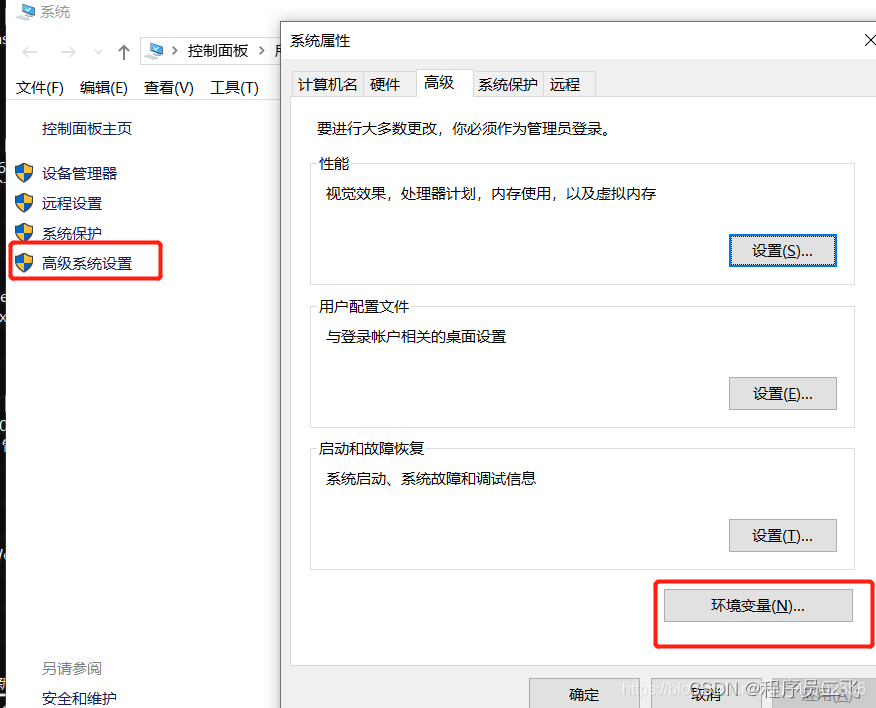
Task: Click the computer icon in the address bar
Action: pos(154,51)
